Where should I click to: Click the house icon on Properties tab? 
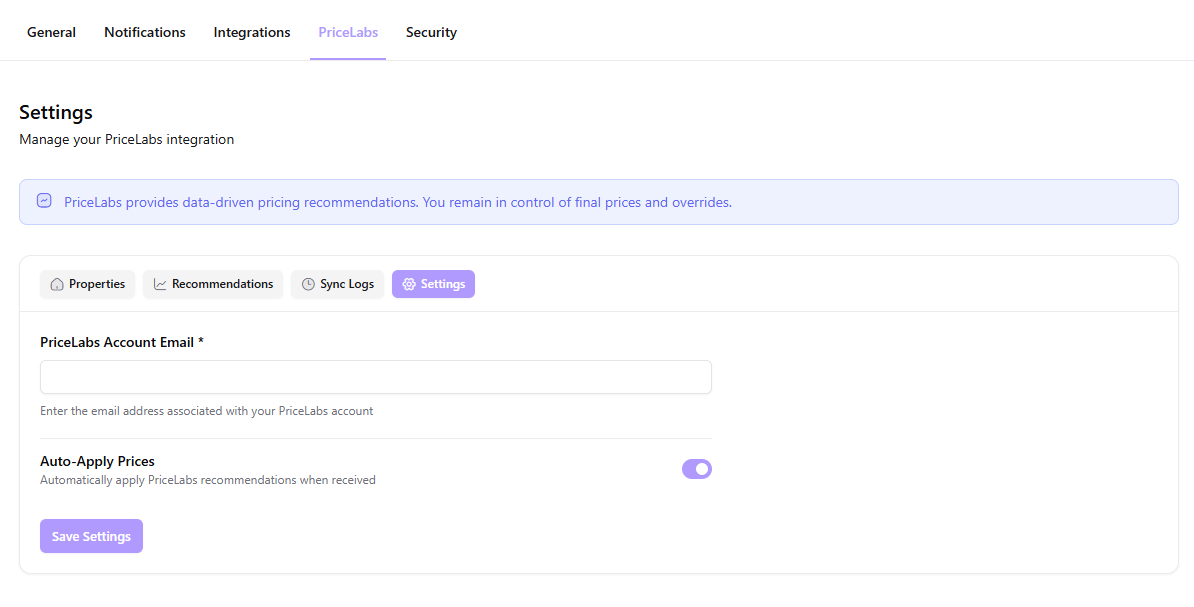point(57,284)
